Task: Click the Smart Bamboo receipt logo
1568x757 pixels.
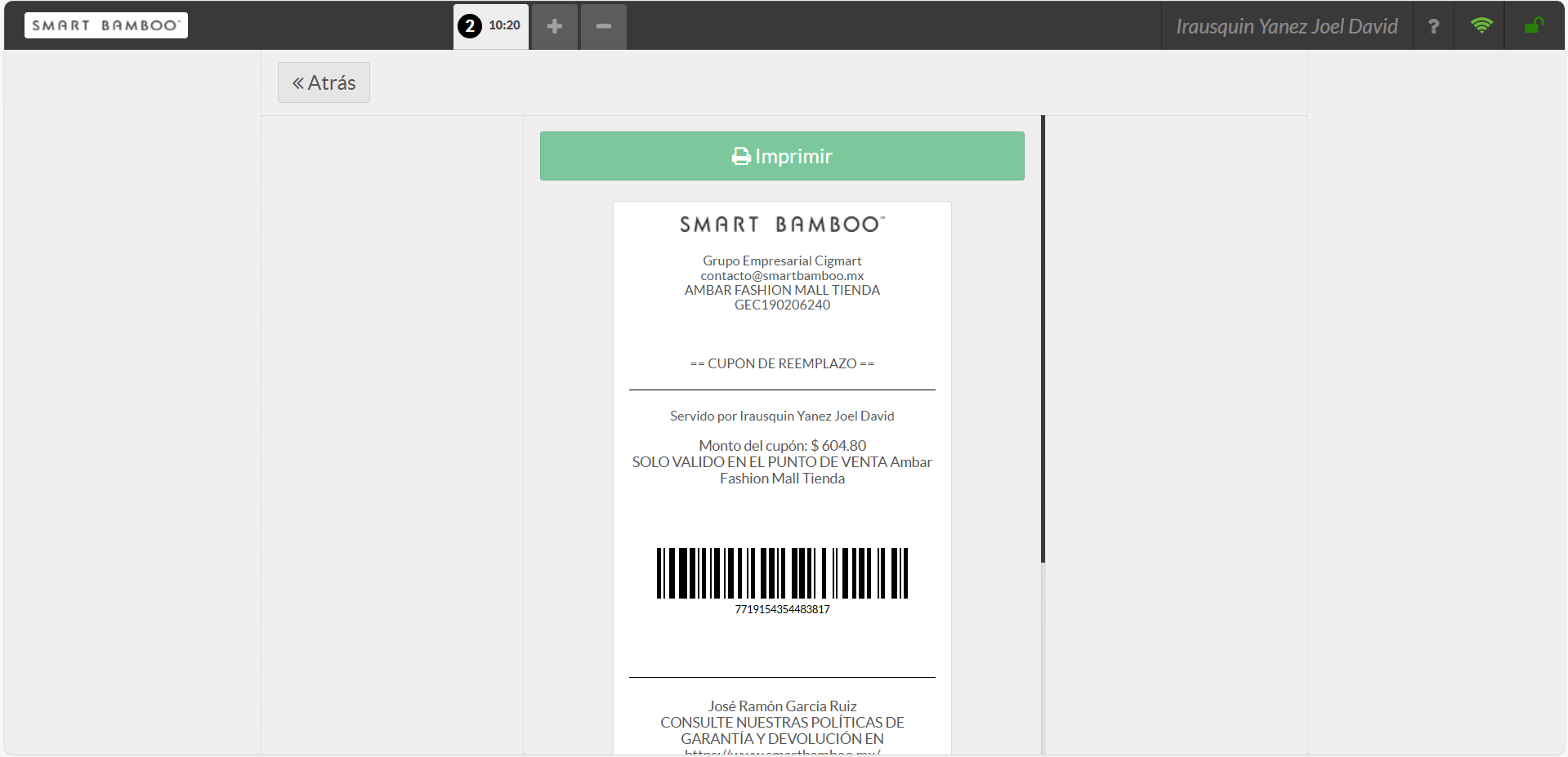Action: tap(782, 225)
